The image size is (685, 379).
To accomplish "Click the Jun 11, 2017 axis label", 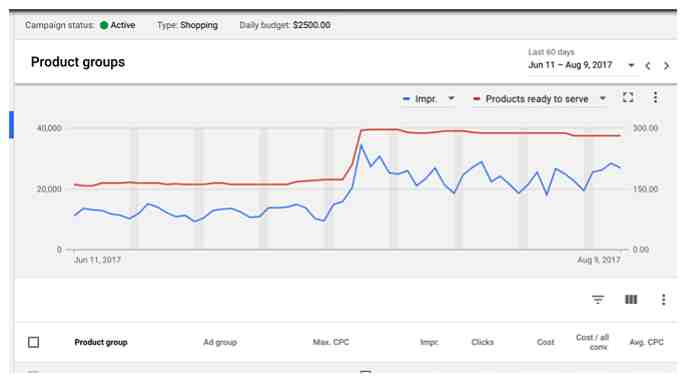I will coord(97,260).
